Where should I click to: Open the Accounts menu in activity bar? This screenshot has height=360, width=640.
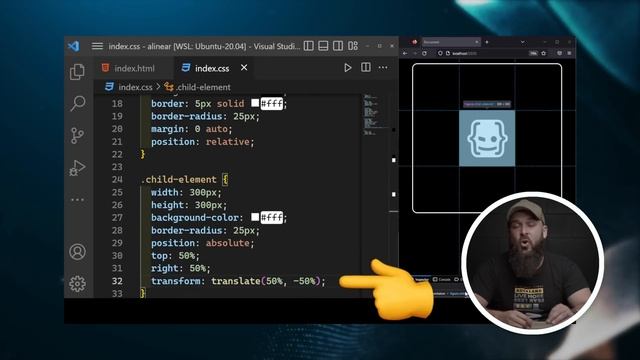click(77, 252)
